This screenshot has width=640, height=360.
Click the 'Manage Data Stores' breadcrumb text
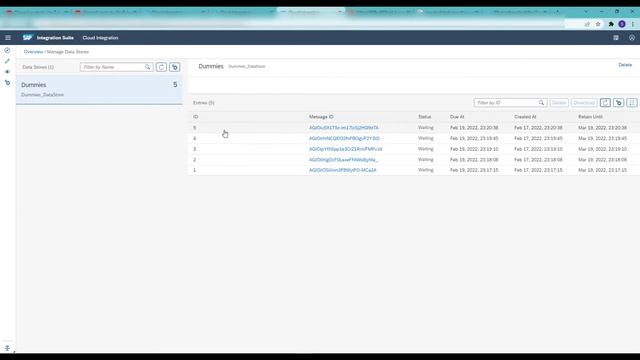[x=68, y=52]
